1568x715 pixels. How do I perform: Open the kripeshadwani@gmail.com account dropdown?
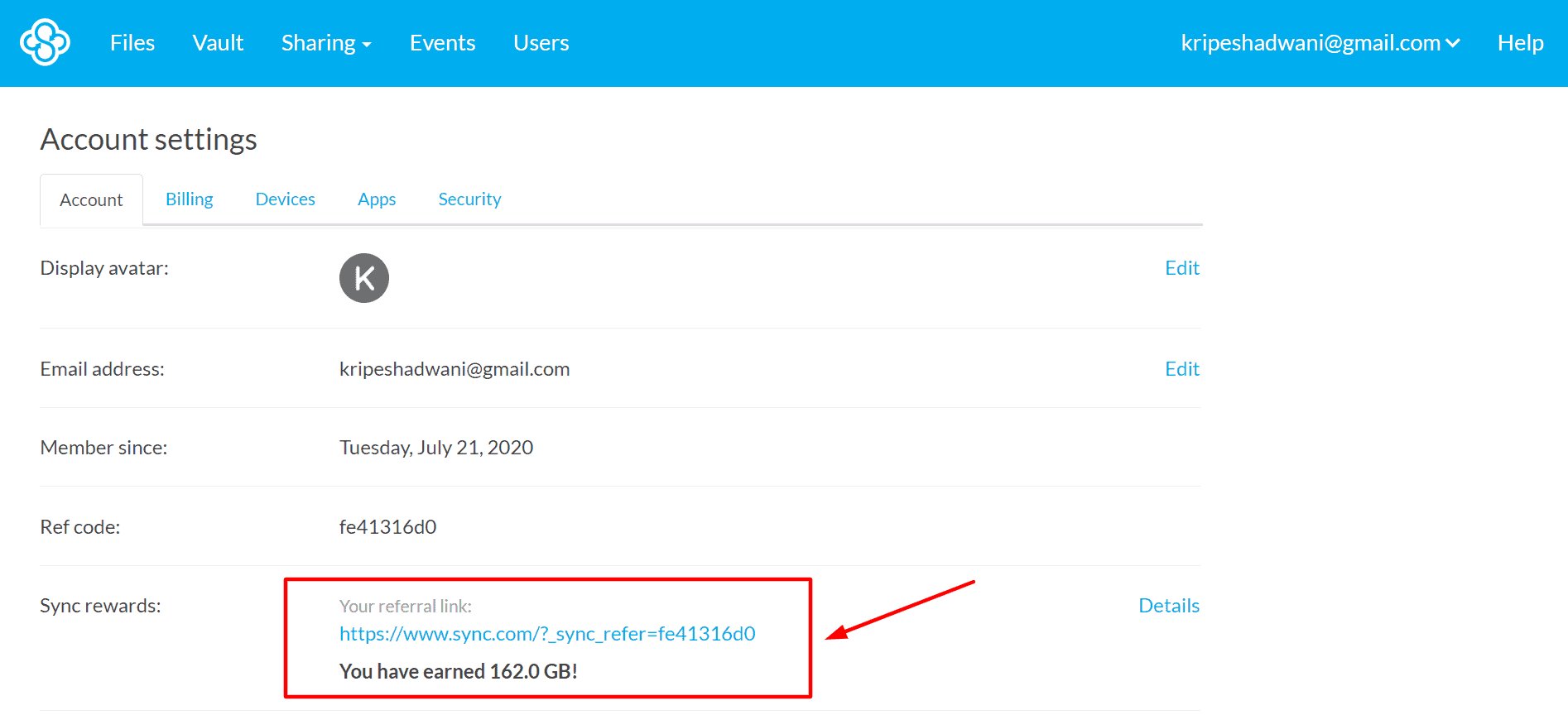click(x=1320, y=43)
